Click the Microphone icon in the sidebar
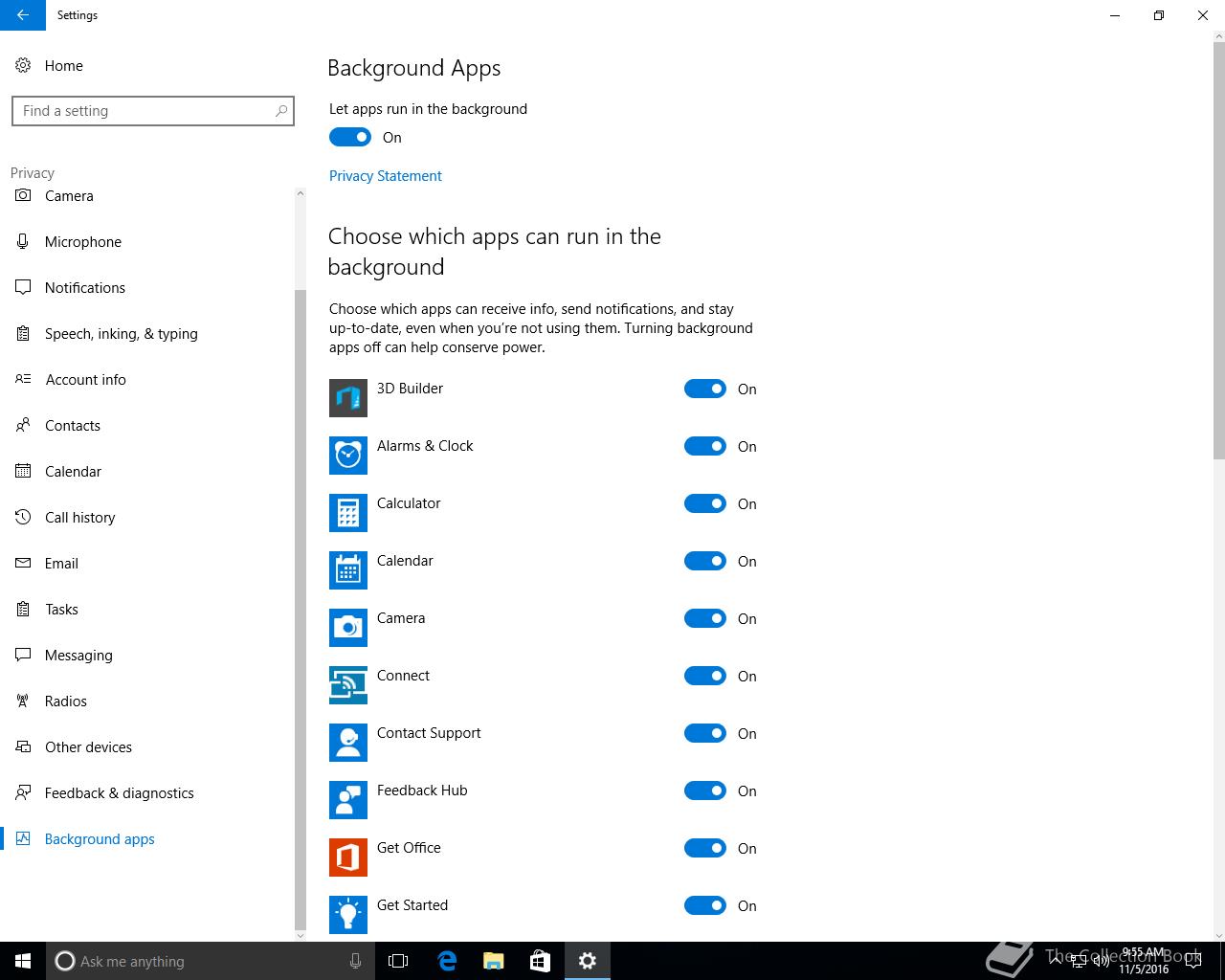Image resolution: width=1225 pixels, height=980 pixels. [23, 242]
